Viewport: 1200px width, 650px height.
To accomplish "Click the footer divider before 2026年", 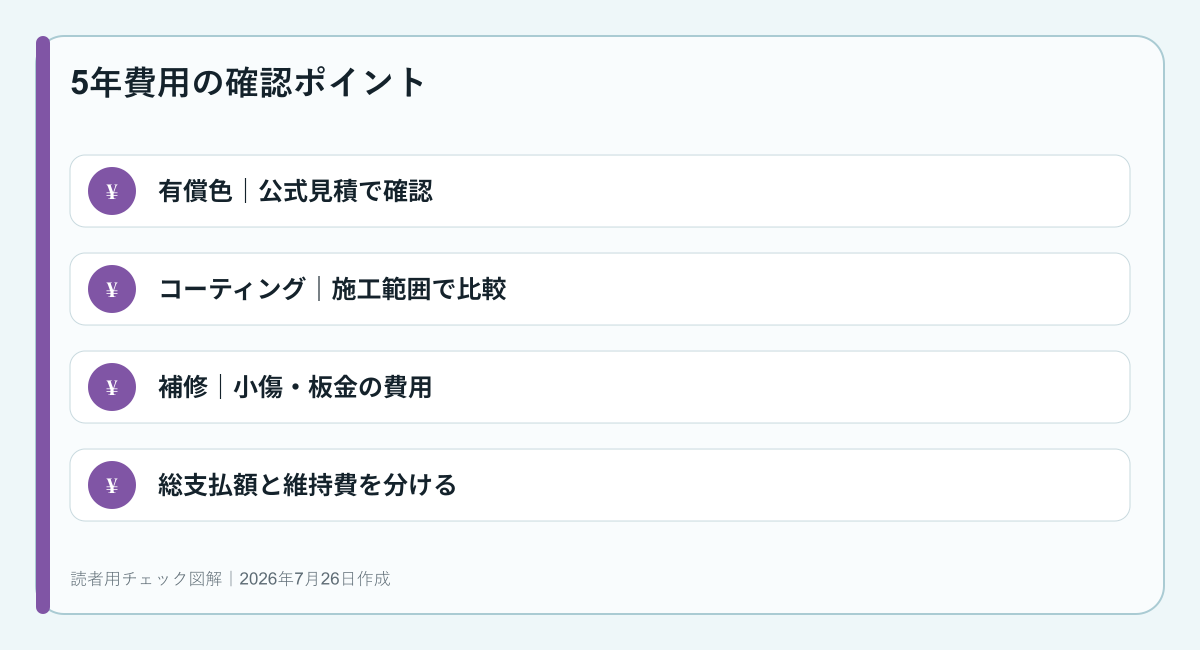I will pyautogui.click(x=231, y=578).
